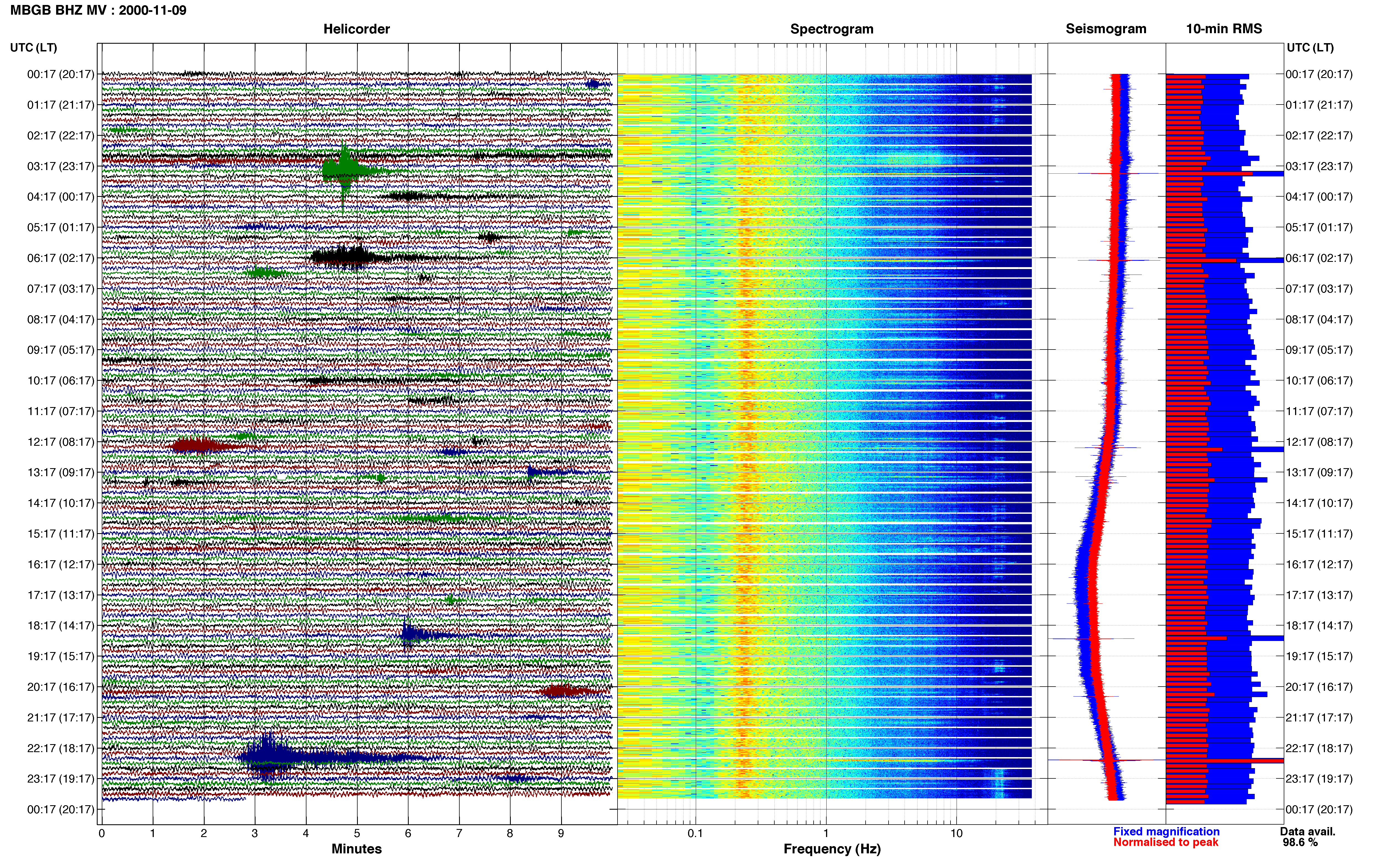
Task: Click the 0.1 tick on the Frequency axis
Action: click(695, 833)
